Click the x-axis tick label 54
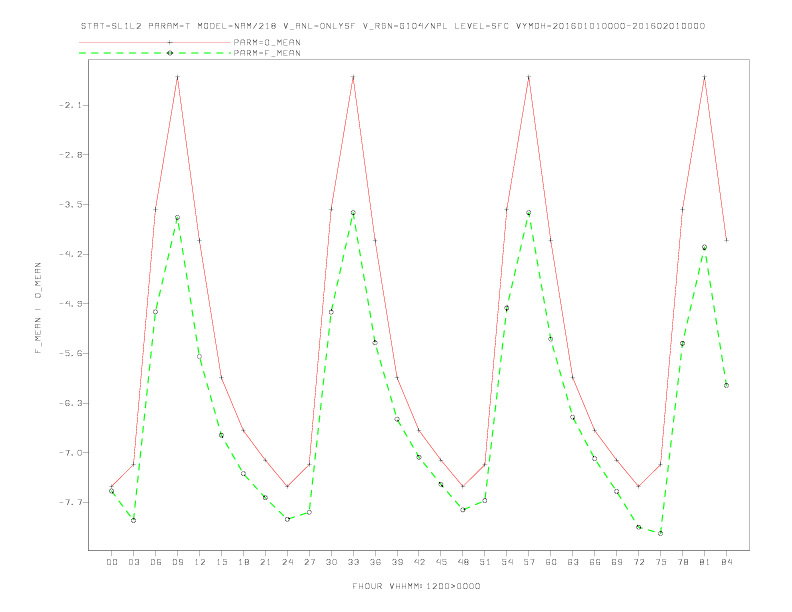792x612 pixels. [x=507, y=562]
